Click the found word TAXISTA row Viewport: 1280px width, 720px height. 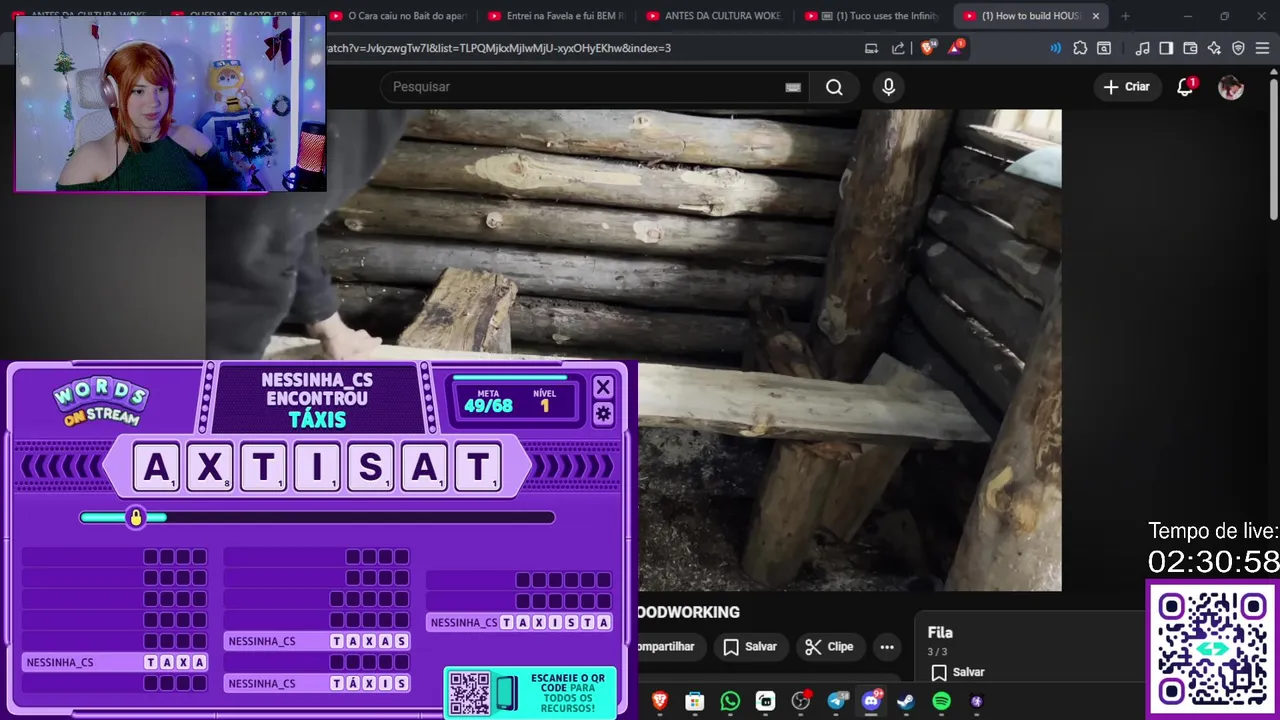click(519, 622)
